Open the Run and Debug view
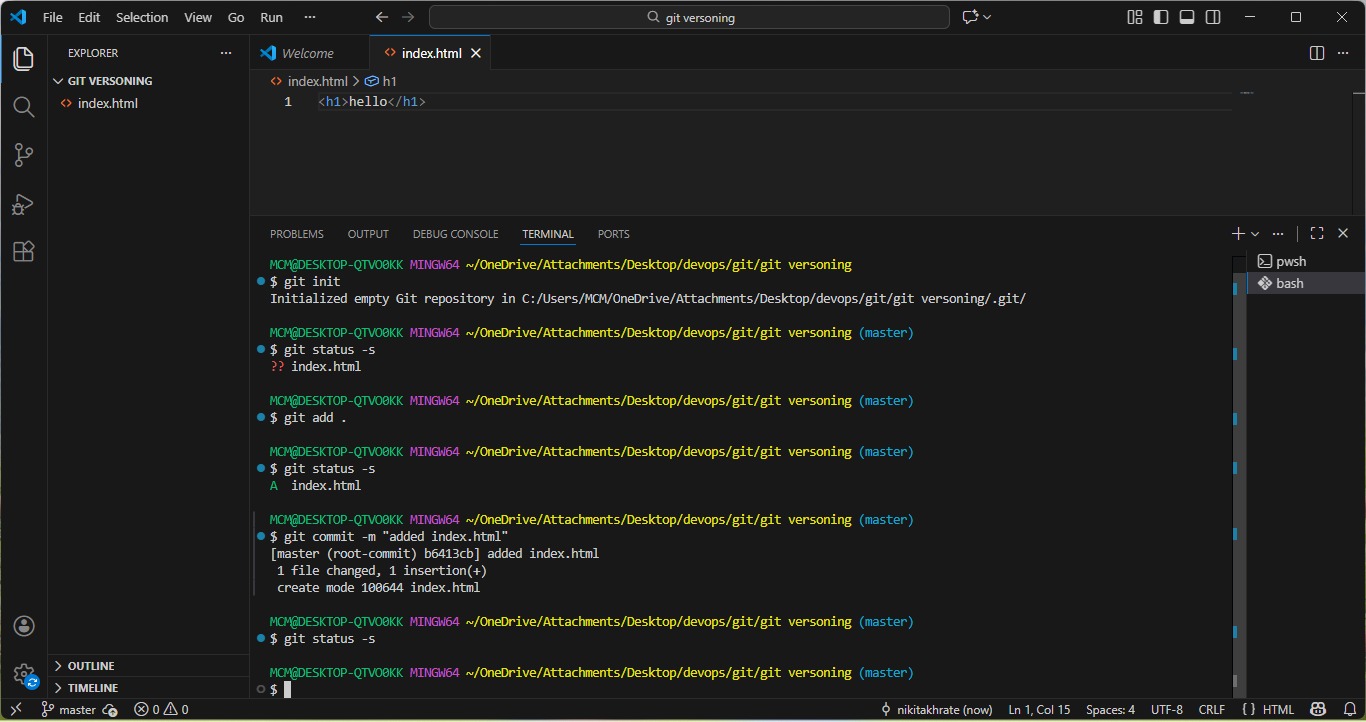 (x=24, y=204)
